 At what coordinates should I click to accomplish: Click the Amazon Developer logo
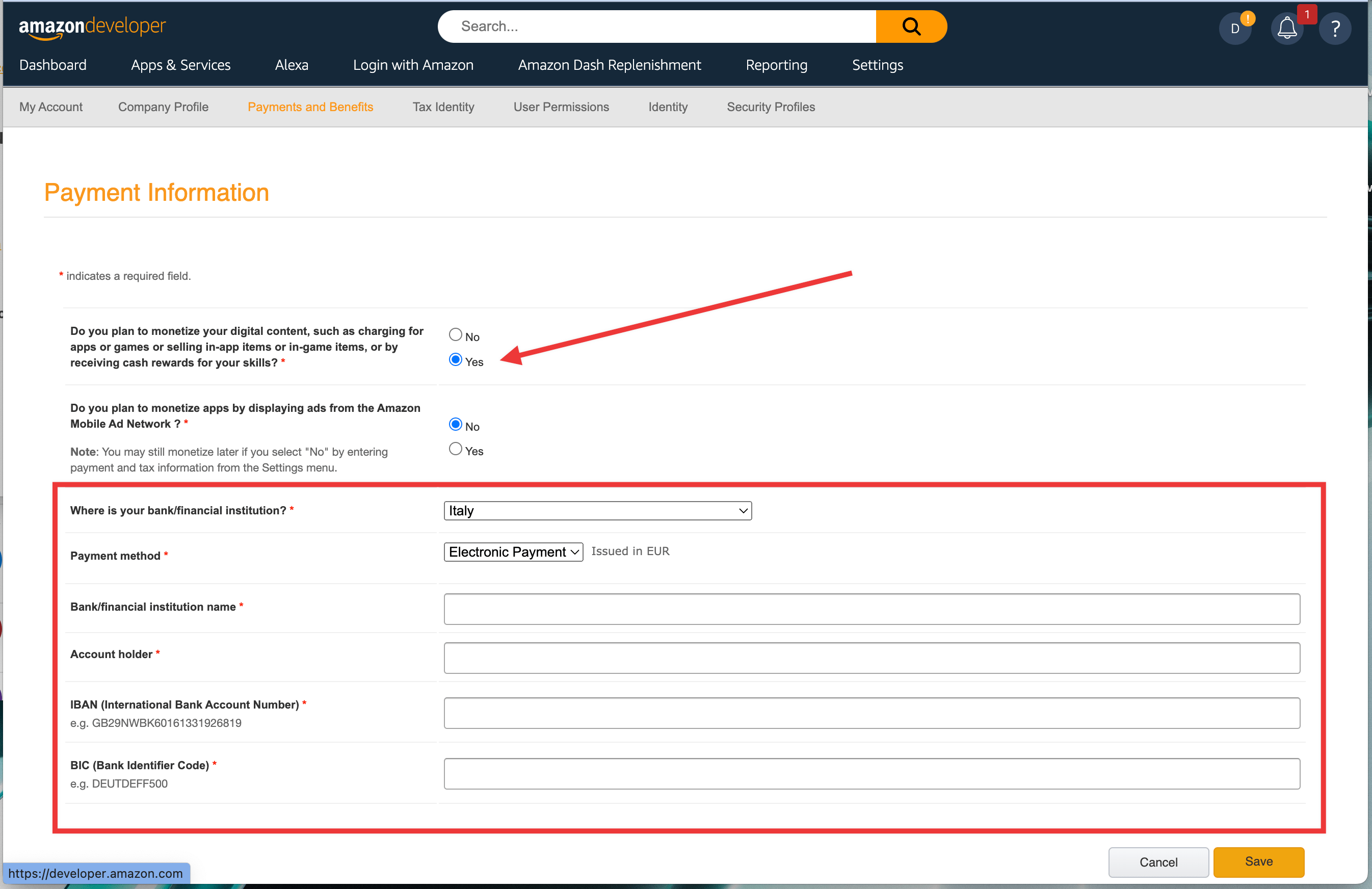[92, 26]
